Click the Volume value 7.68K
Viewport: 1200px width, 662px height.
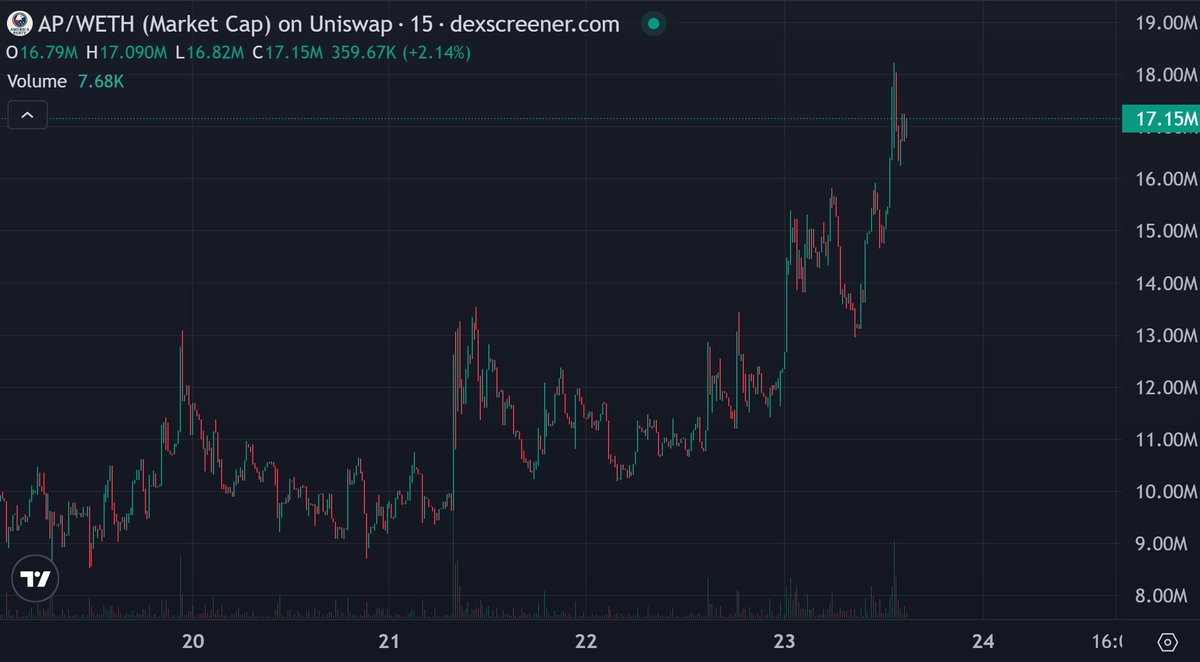tap(100, 82)
